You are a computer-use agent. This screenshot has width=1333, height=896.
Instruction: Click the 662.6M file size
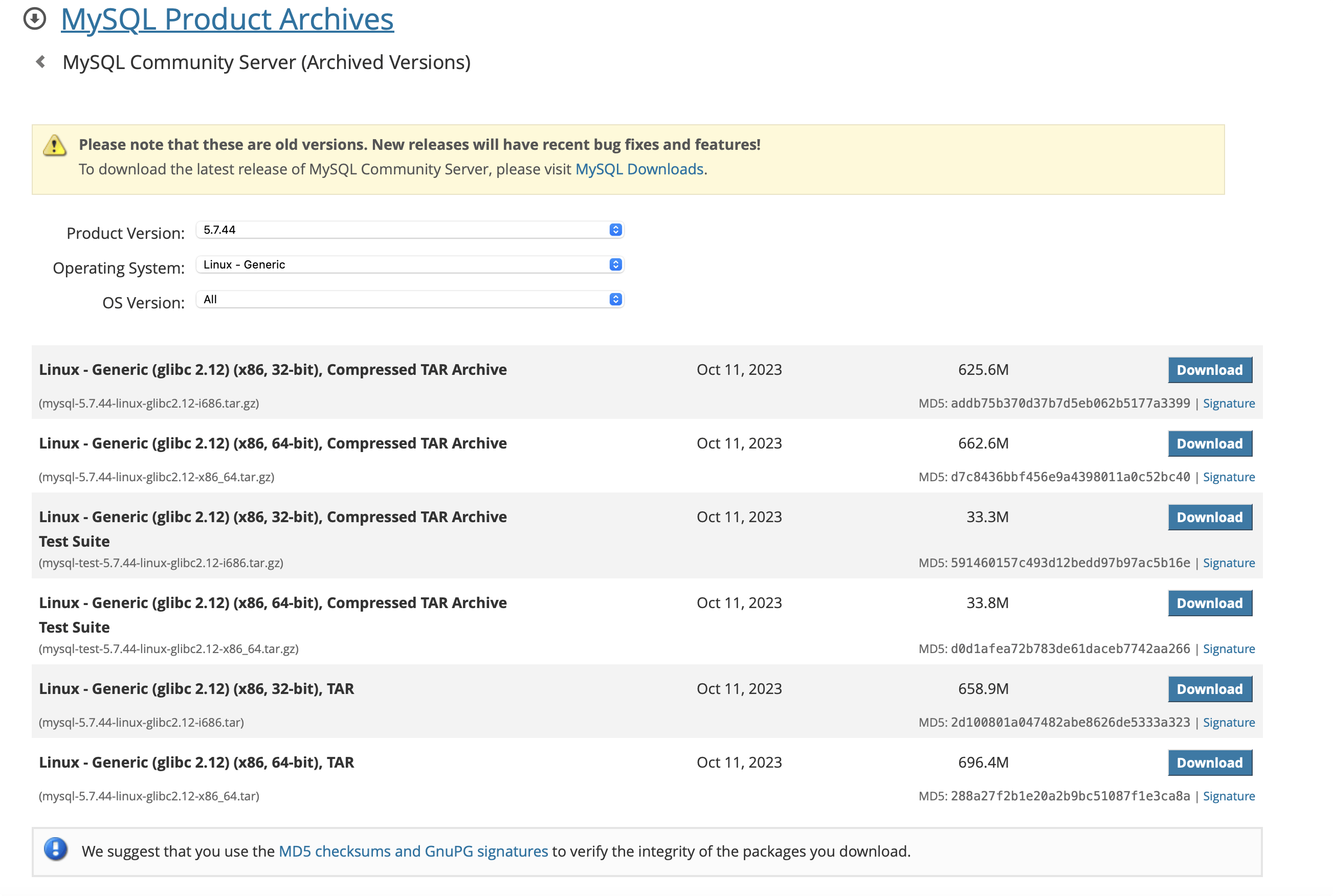point(983,443)
